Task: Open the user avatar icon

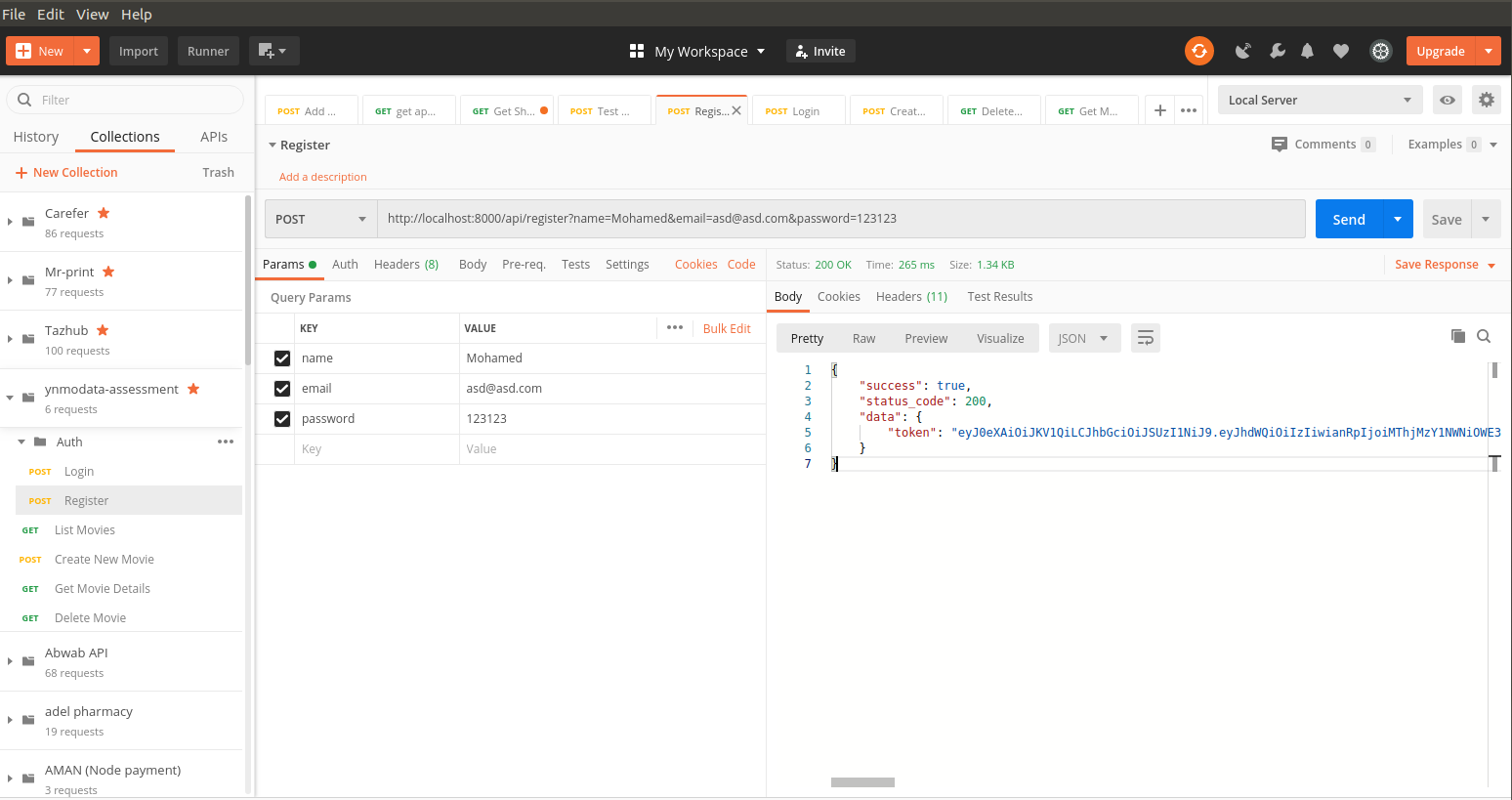Action: coord(1380,51)
